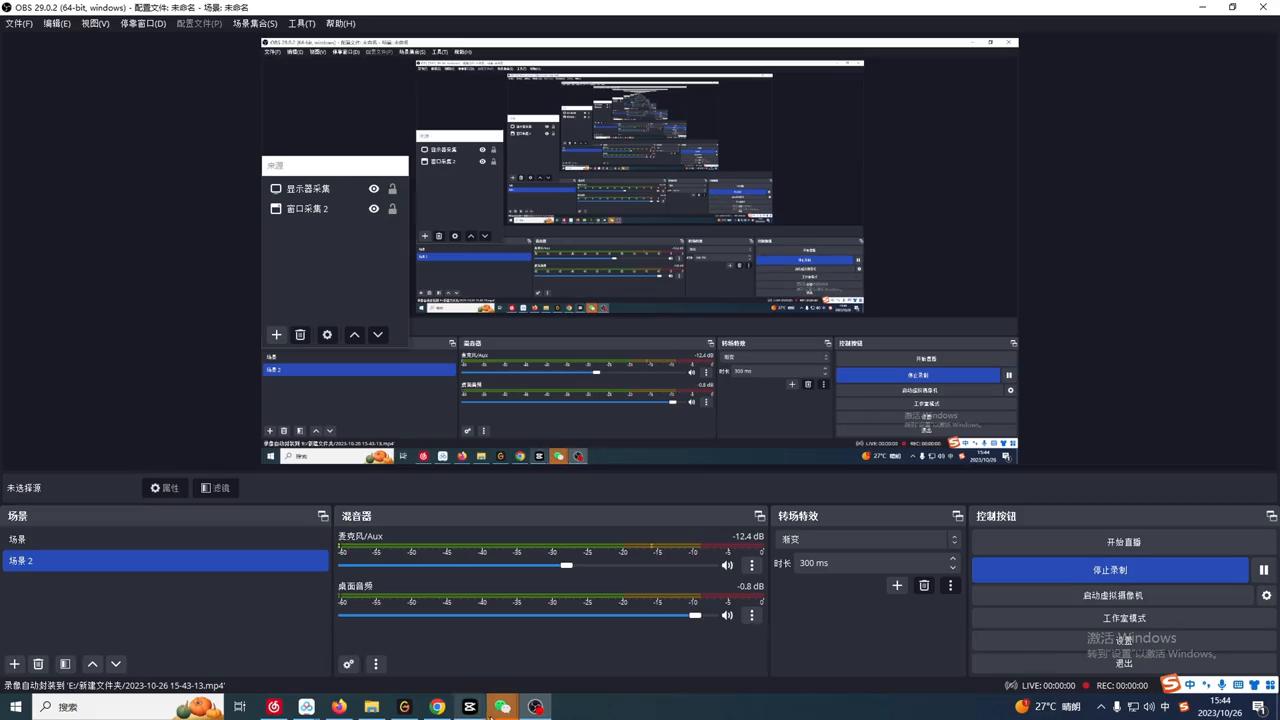This screenshot has height=720, width=1280.
Task: Increase the 时长 duration with up arrow
Action: [x=953, y=558]
